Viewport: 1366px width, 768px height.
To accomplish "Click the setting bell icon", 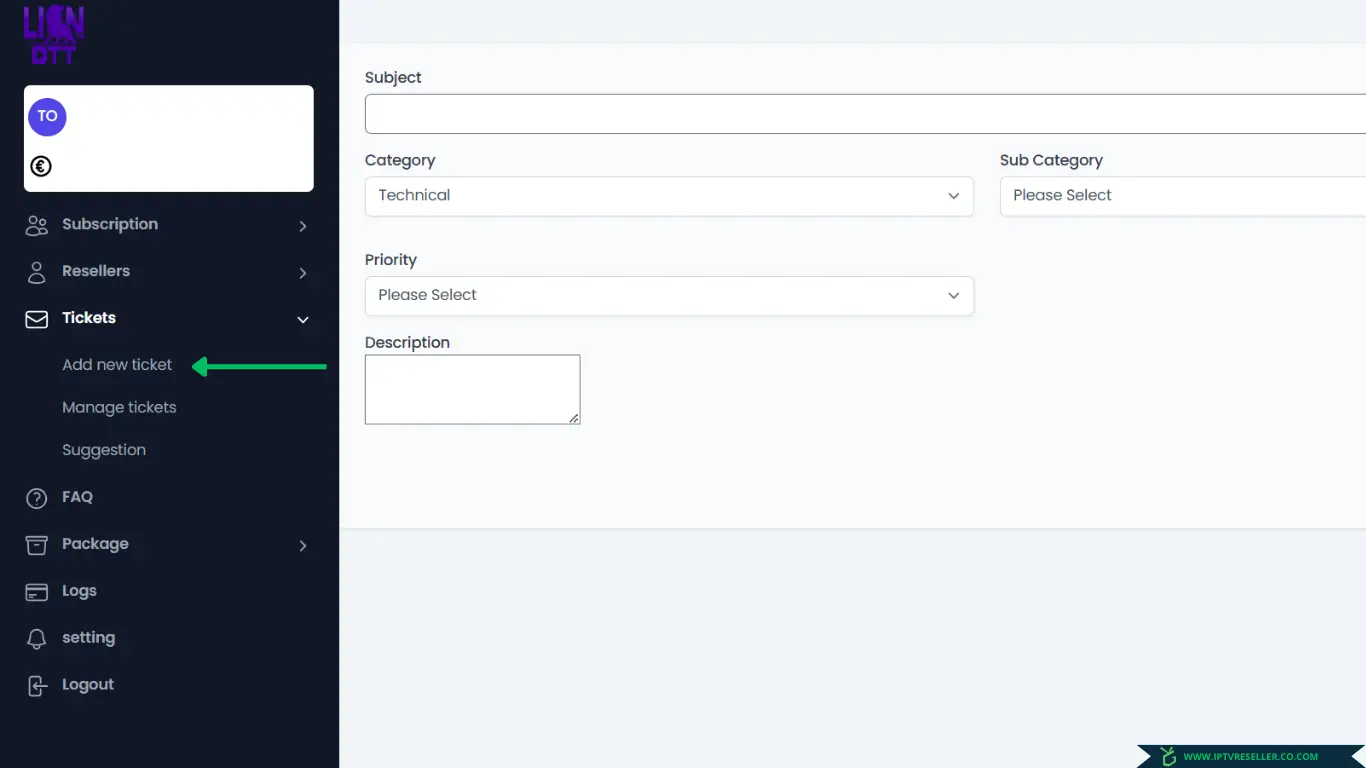I will 37,639.
